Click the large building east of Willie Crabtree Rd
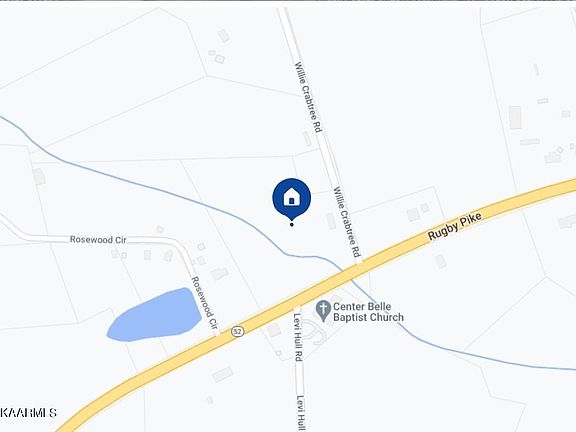This screenshot has width=576, height=432. [515, 118]
